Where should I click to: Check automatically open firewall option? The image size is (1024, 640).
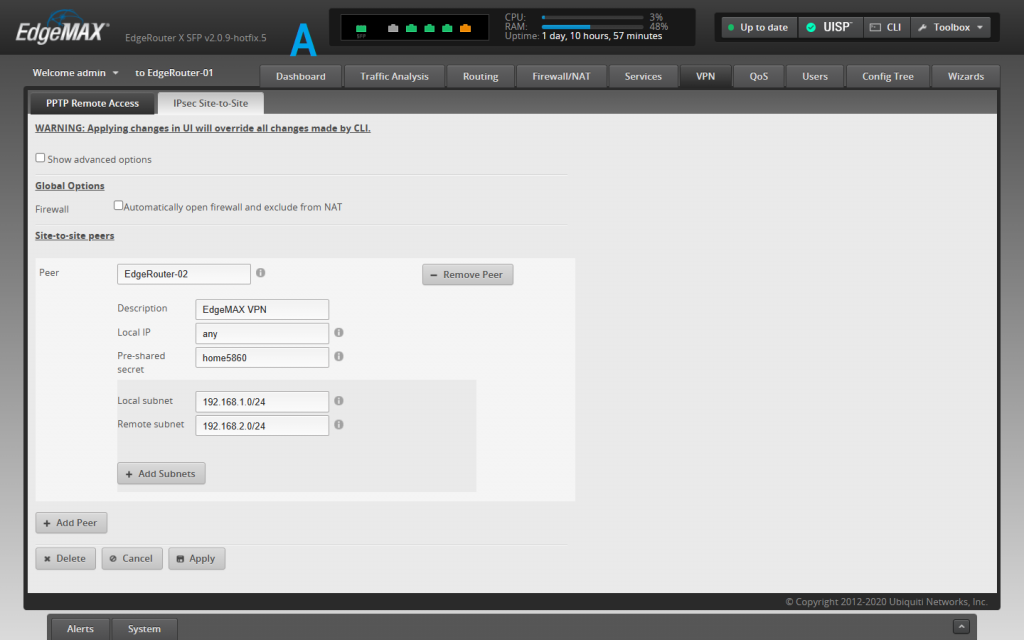coord(118,206)
